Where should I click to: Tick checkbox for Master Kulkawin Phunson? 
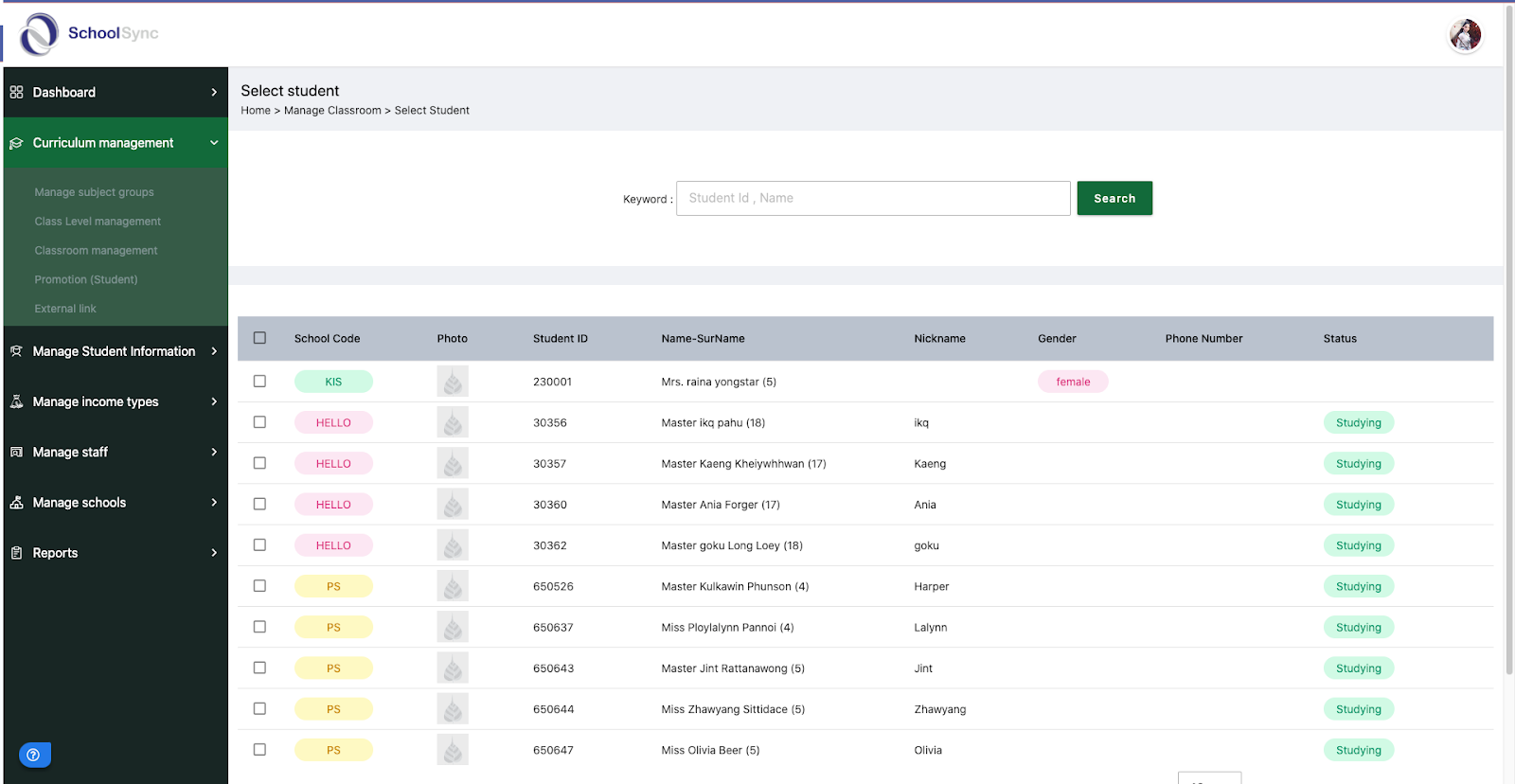tap(259, 585)
